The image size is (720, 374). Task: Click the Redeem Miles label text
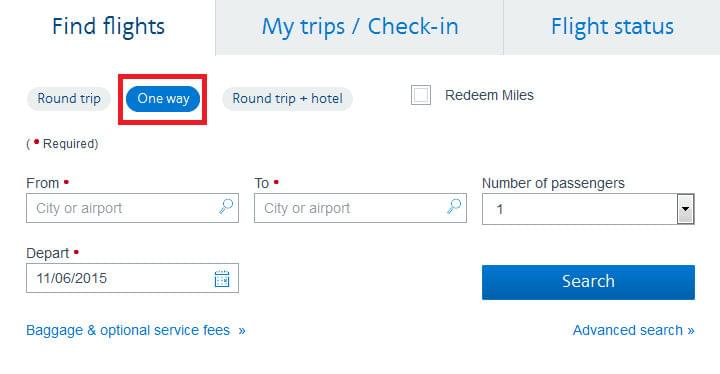489,95
